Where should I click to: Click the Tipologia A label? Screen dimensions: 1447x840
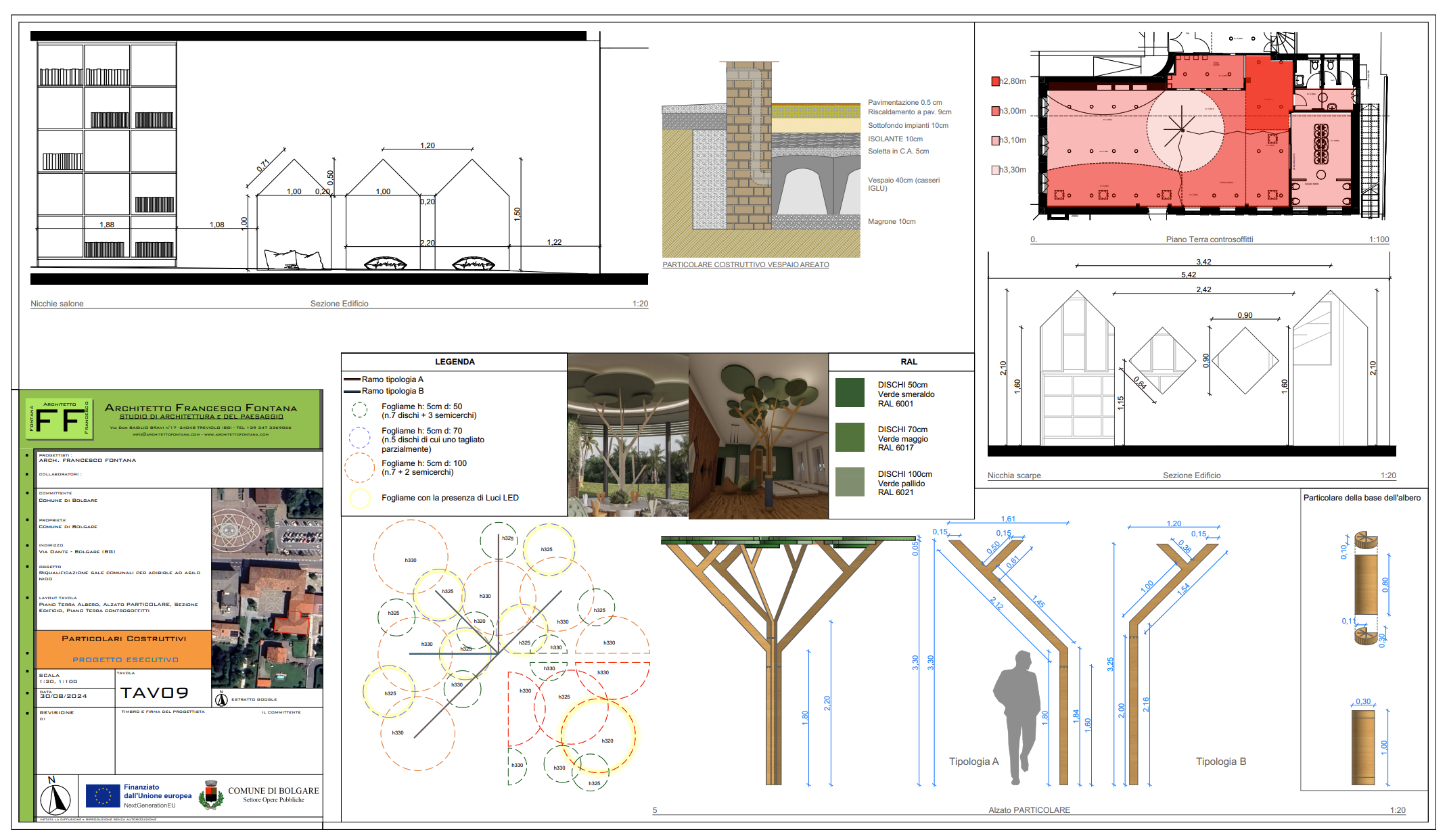[973, 762]
